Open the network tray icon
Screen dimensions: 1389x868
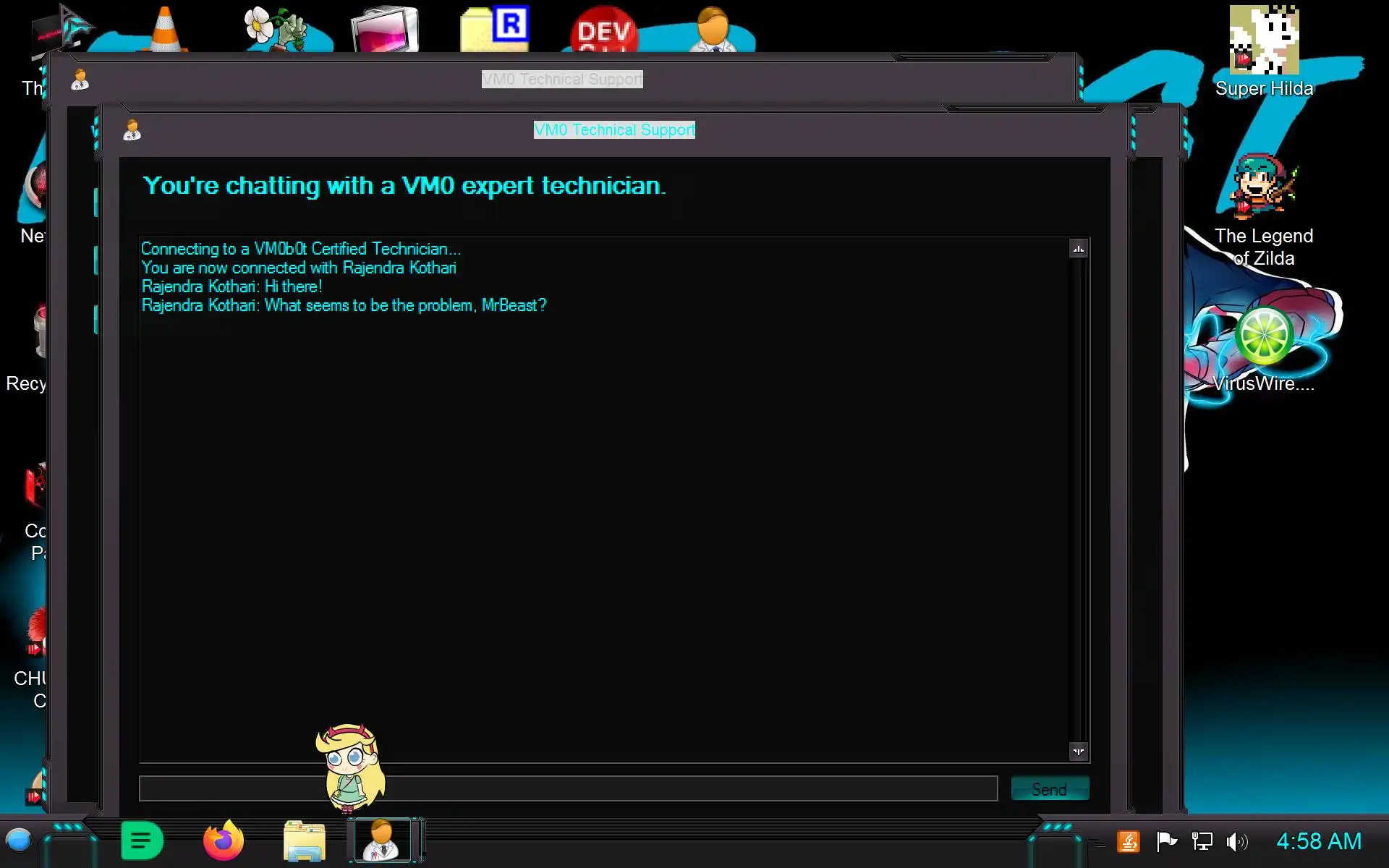(1202, 841)
